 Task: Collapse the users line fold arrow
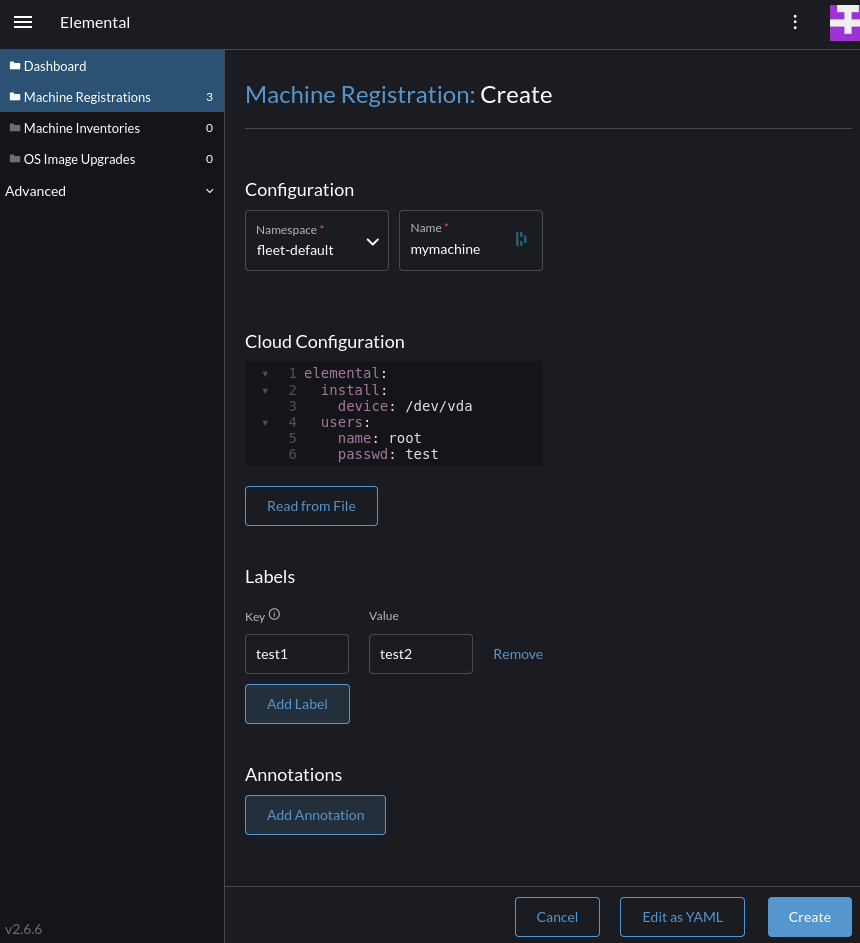pyautogui.click(x=265, y=423)
